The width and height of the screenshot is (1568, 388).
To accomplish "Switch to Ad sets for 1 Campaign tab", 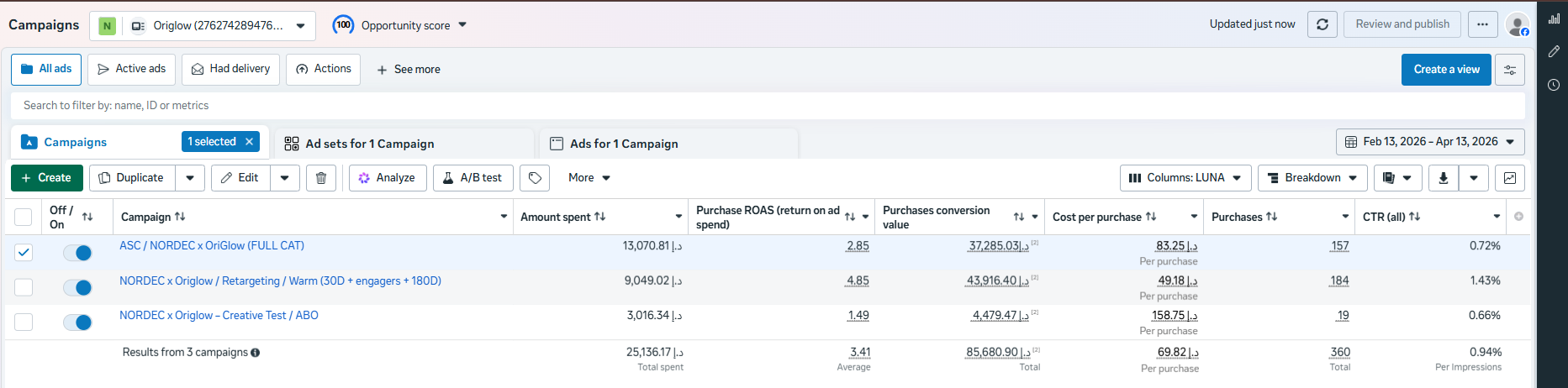I will click(404, 144).
